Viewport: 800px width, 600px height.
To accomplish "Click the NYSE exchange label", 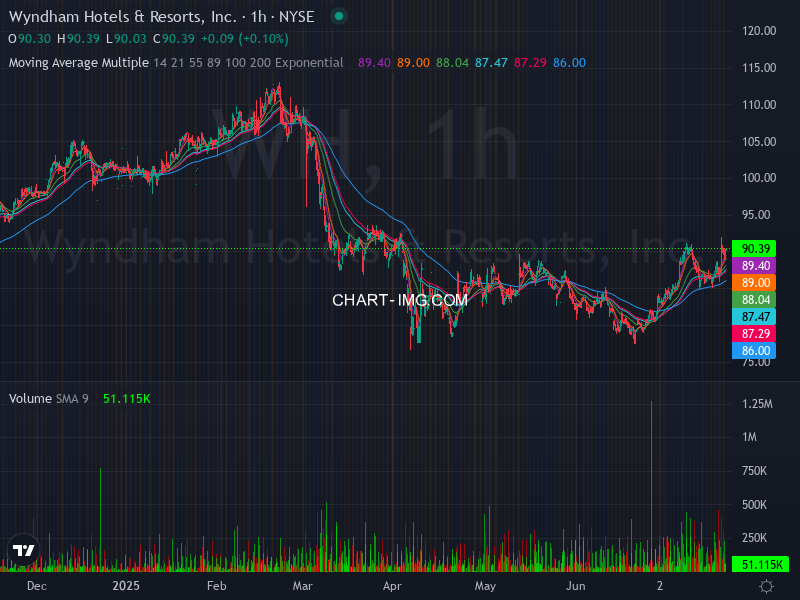I will click(x=296, y=17).
